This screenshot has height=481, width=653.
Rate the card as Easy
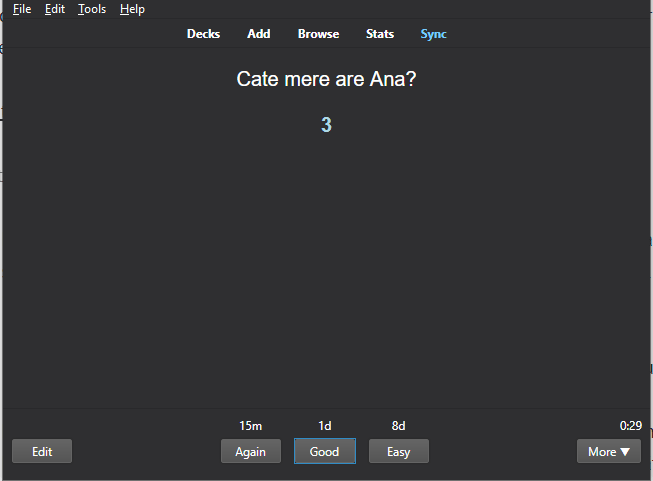click(x=398, y=452)
